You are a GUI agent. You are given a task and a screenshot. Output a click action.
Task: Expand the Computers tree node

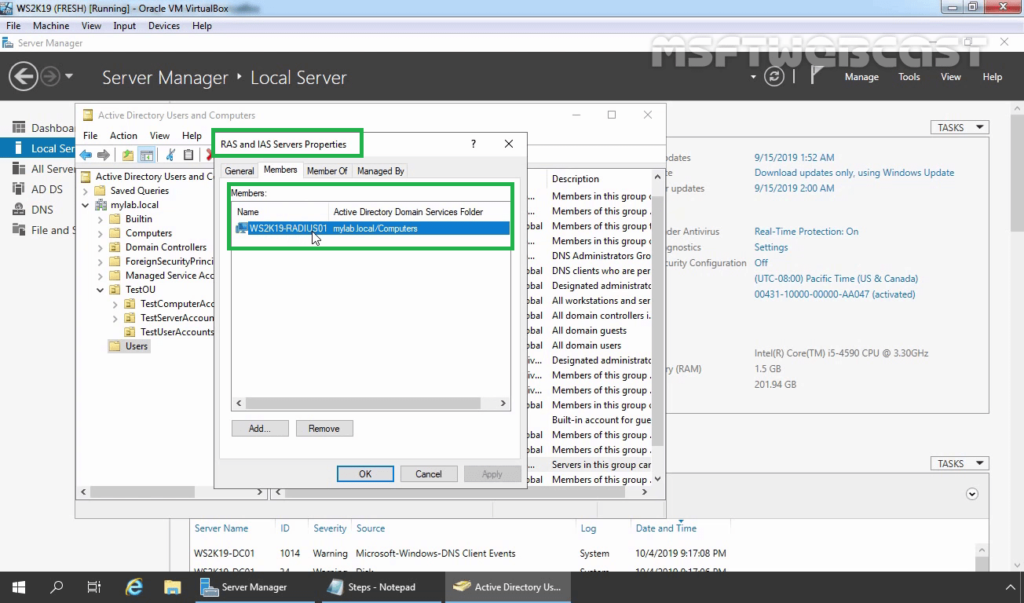[100, 233]
